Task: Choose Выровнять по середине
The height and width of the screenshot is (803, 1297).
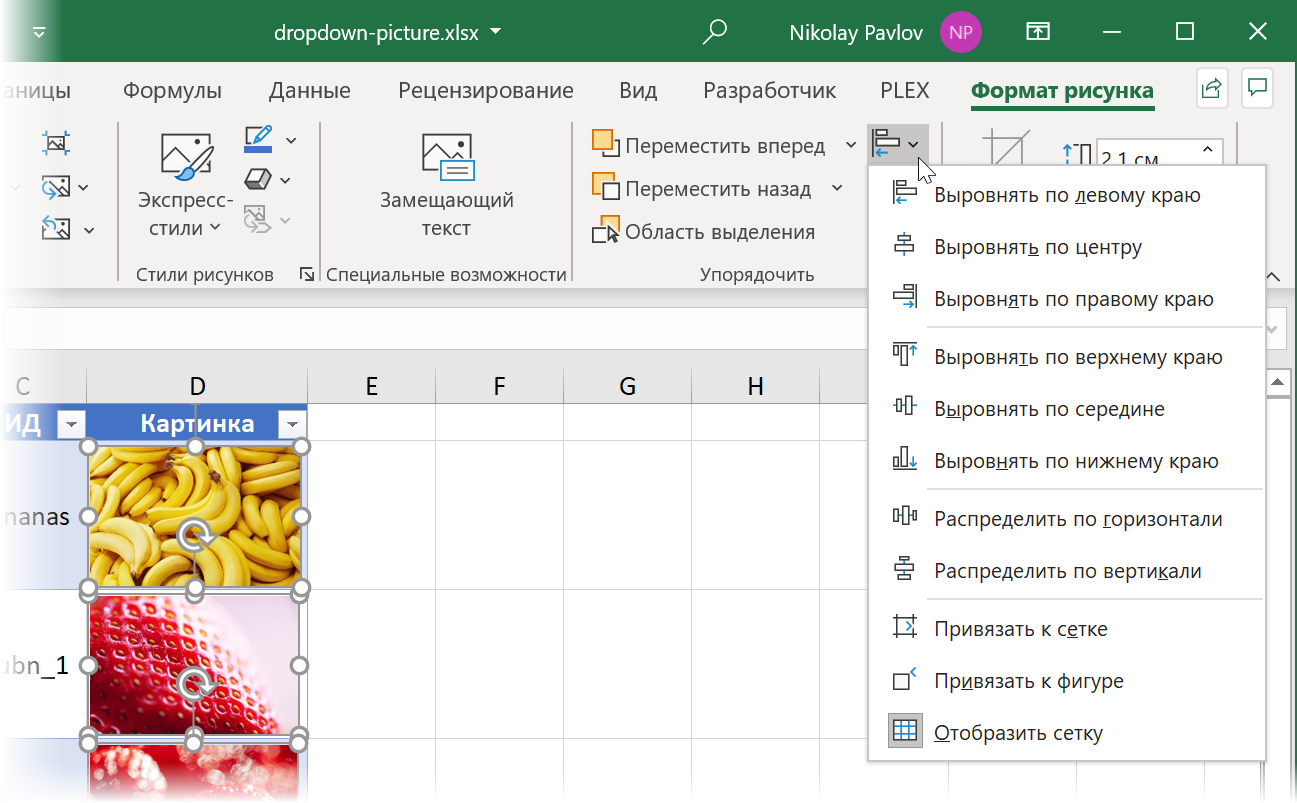Action: (1066, 409)
